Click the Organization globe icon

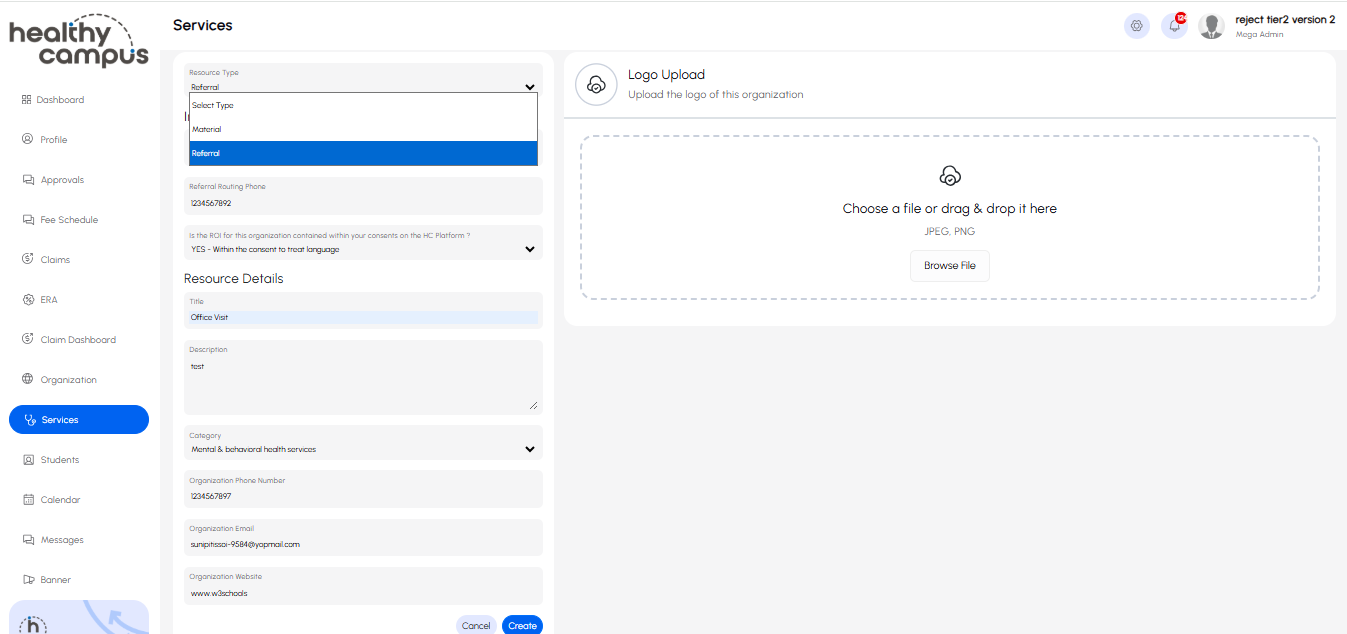pyautogui.click(x=28, y=380)
